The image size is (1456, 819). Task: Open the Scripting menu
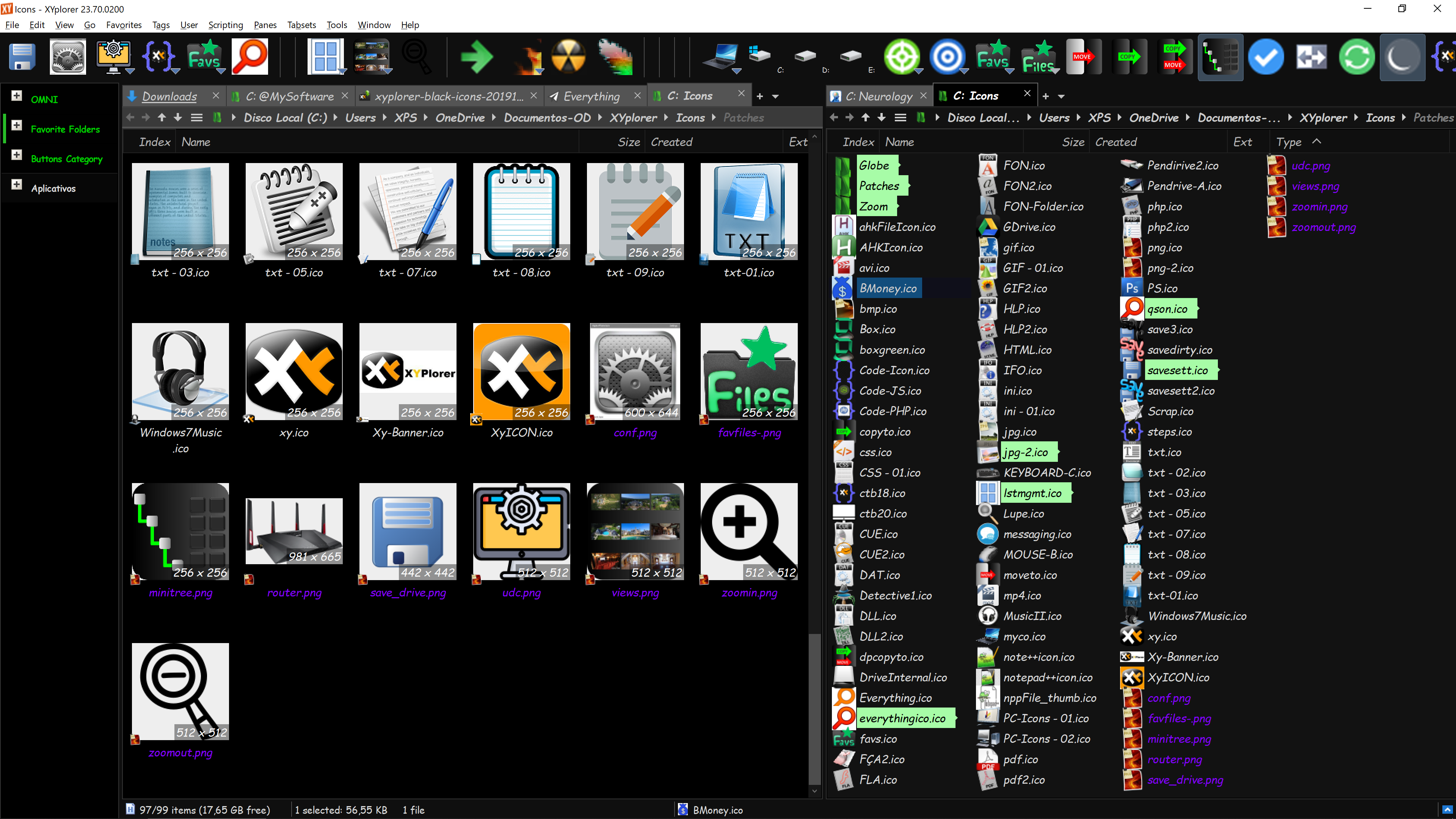(226, 25)
